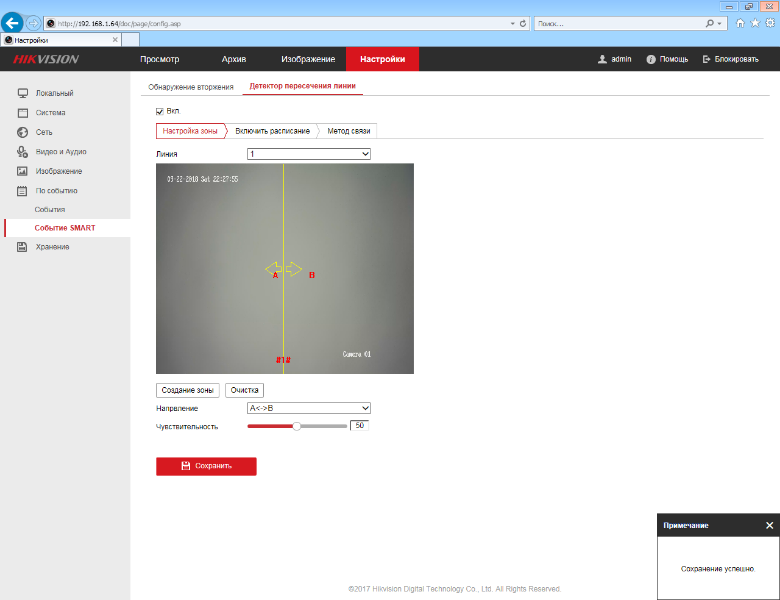The width and height of the screenshot is (780, 600).
Task: Click the Сеть globe icon
Action: click(22, 132)
